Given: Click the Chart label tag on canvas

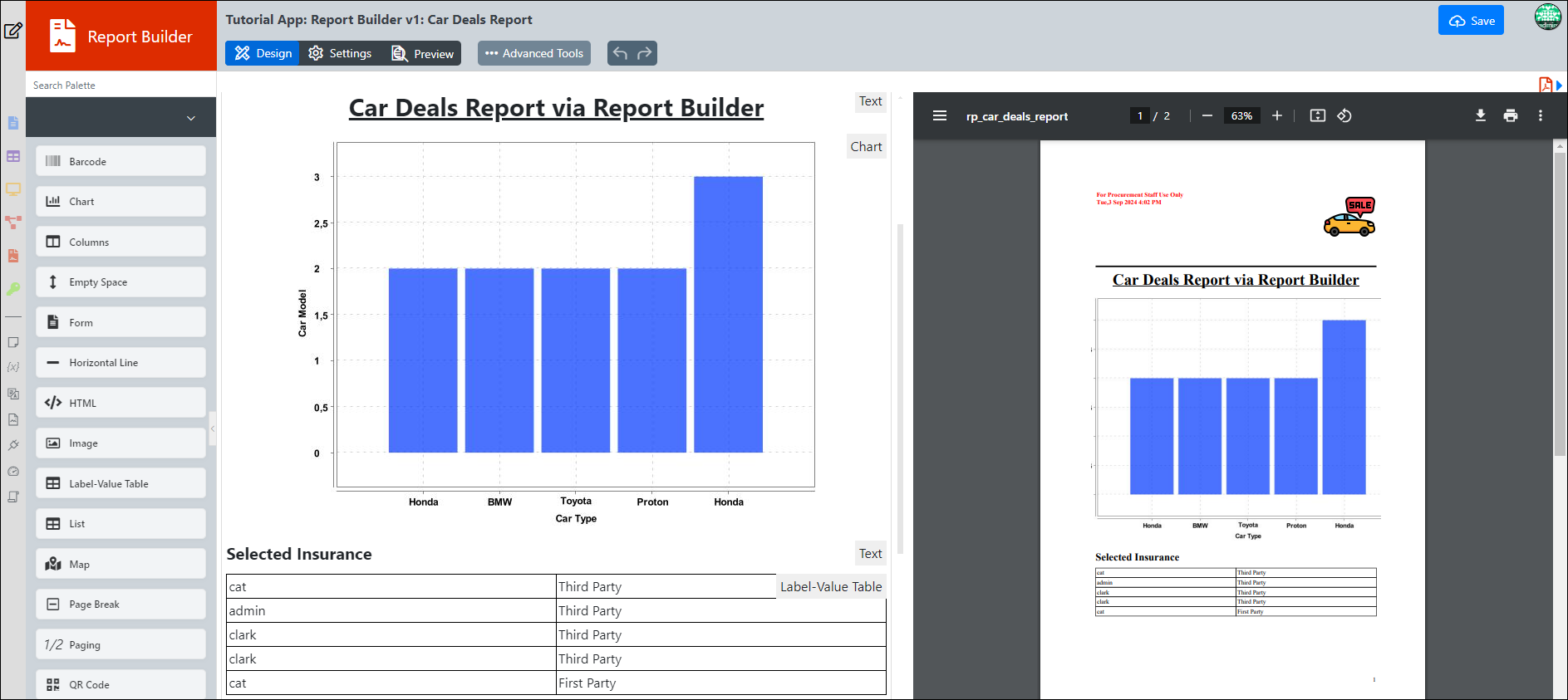Looking at the screenshot, I should pyautogui.click(x=867, y=147).
